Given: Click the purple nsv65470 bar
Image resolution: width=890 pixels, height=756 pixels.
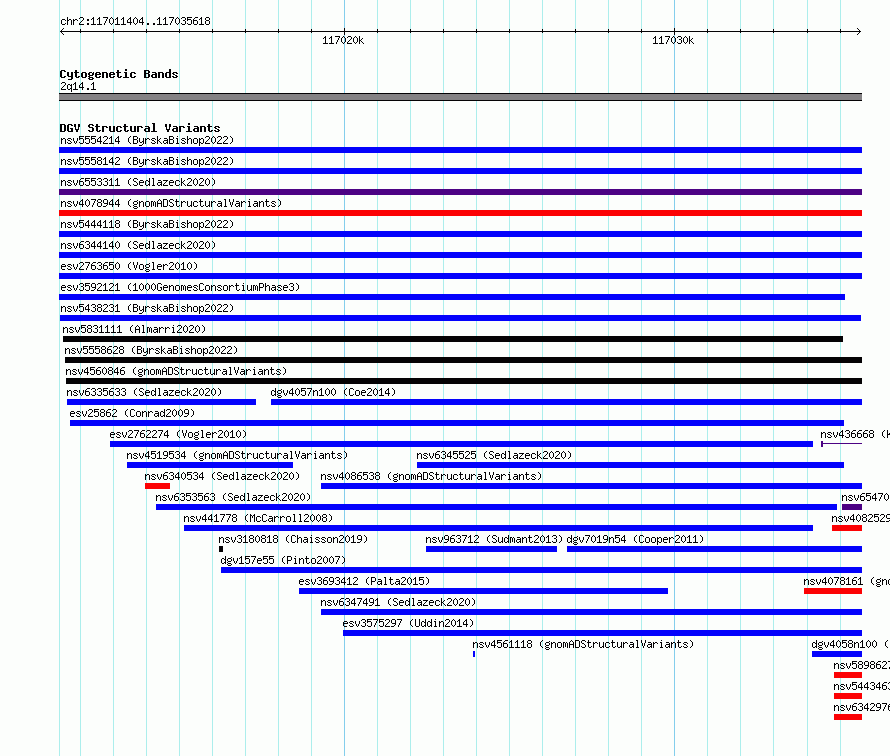Looking at the screenshot, I should tap(851, 507).
